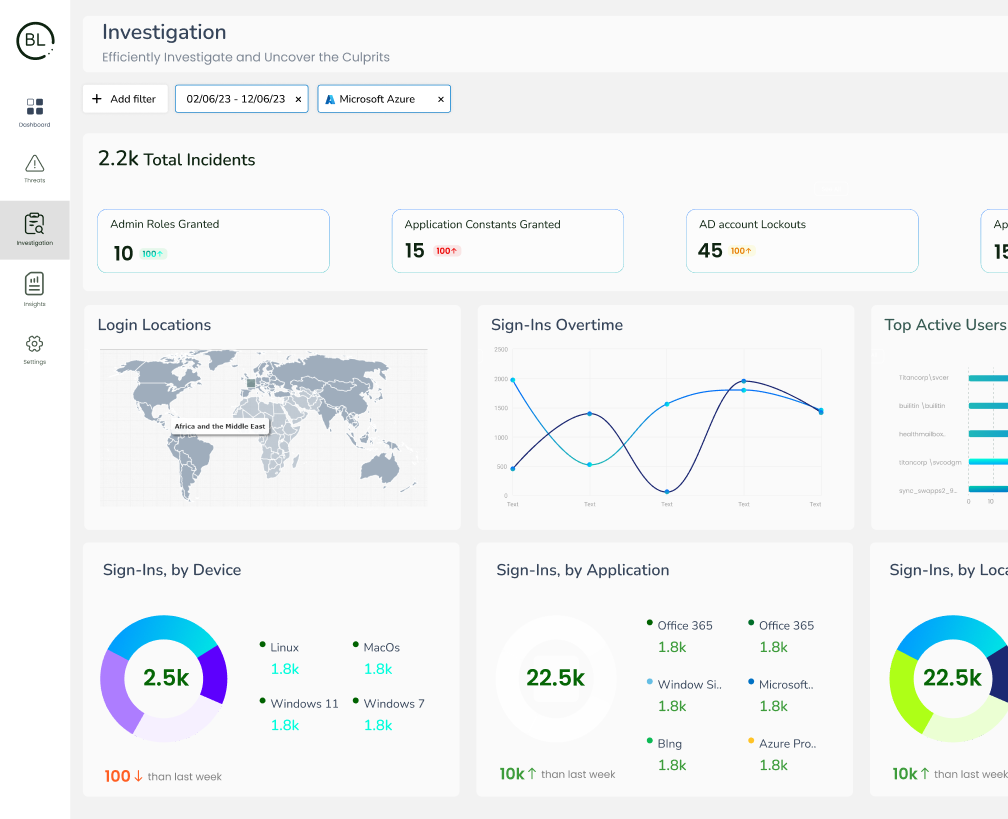Click the Sign-Ins, by Device title
Image resolution: width=1008 pixels, height=819 pixels.
pyautogui.click(x=172, y=570)
